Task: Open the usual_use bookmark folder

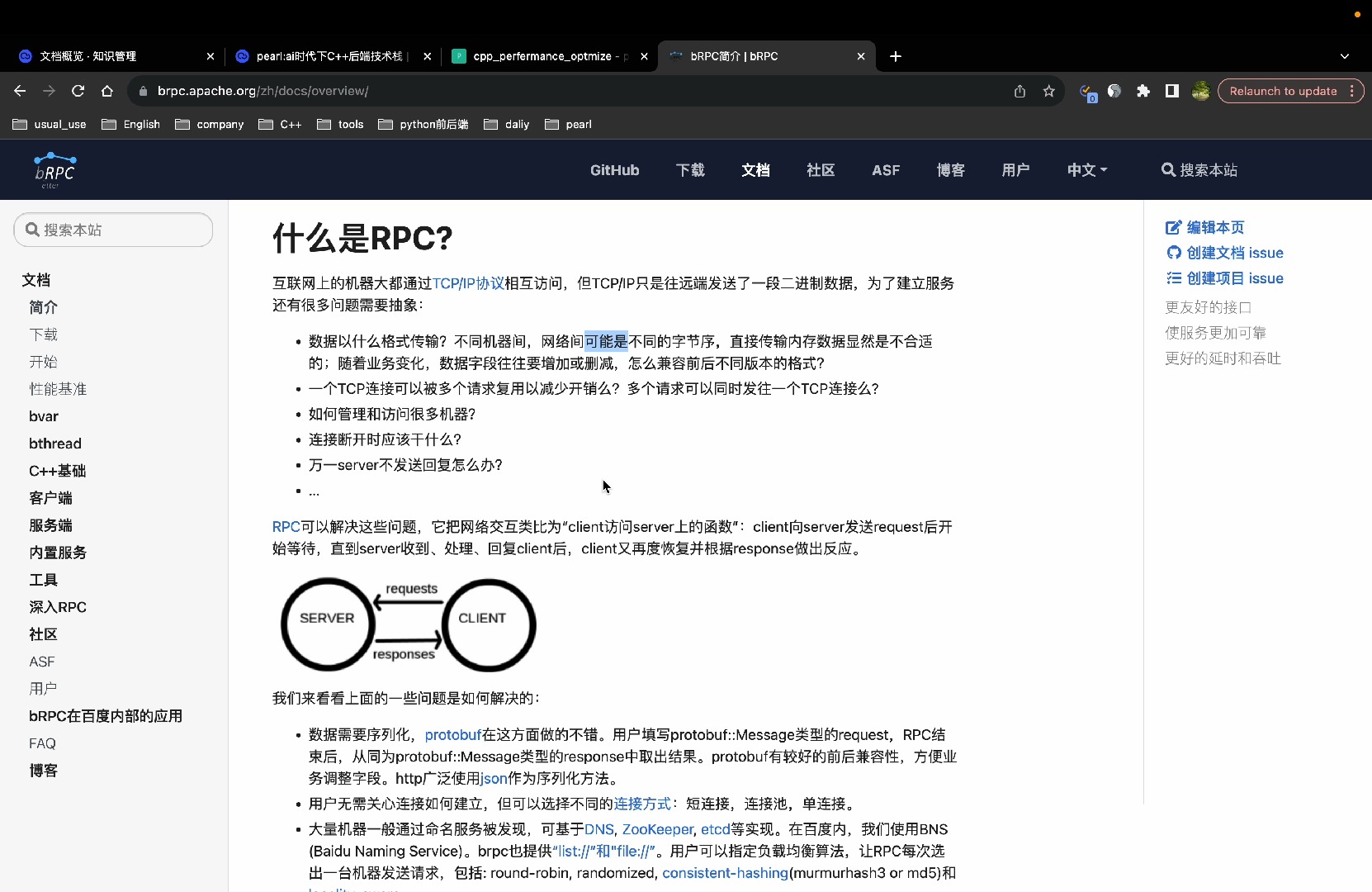Action: click(x=50, y=125)
